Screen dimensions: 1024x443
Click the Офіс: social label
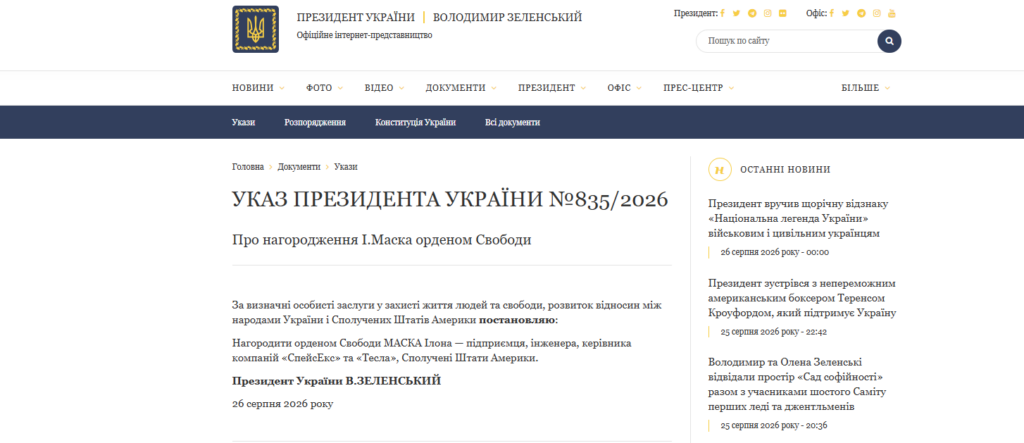click(x=816, y=13)
